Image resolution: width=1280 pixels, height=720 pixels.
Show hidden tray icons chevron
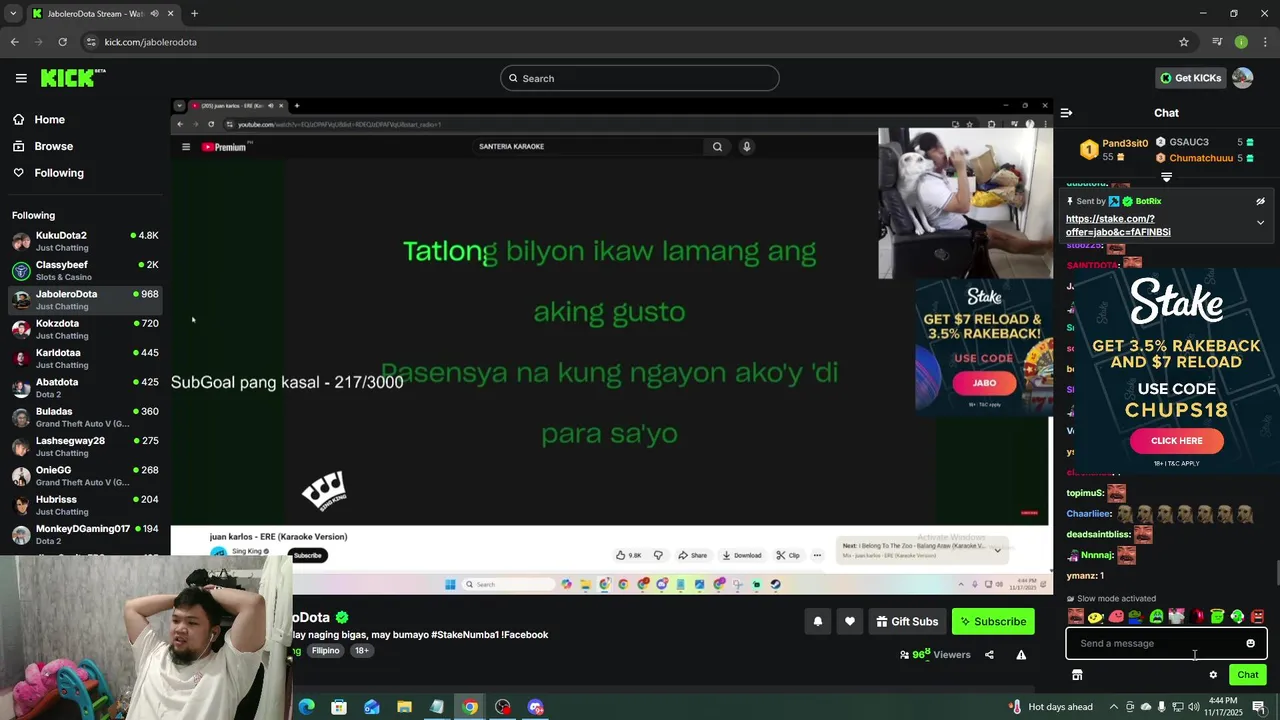point(1113,707)
